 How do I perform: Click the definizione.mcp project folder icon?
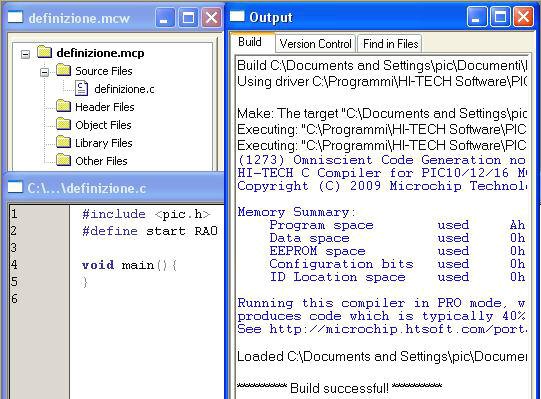(45, 52)
